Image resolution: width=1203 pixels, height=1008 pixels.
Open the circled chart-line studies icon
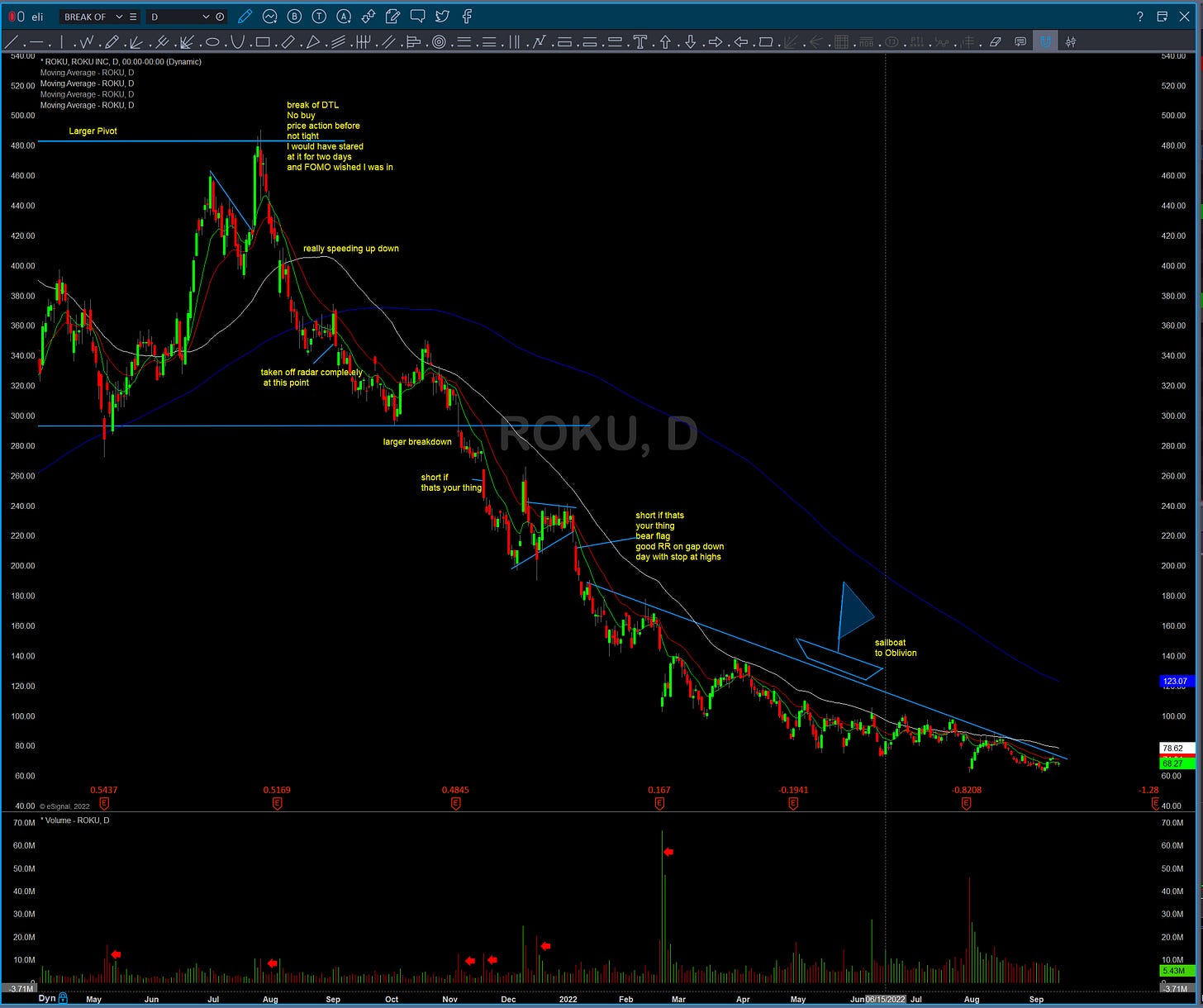pos(269,16)
